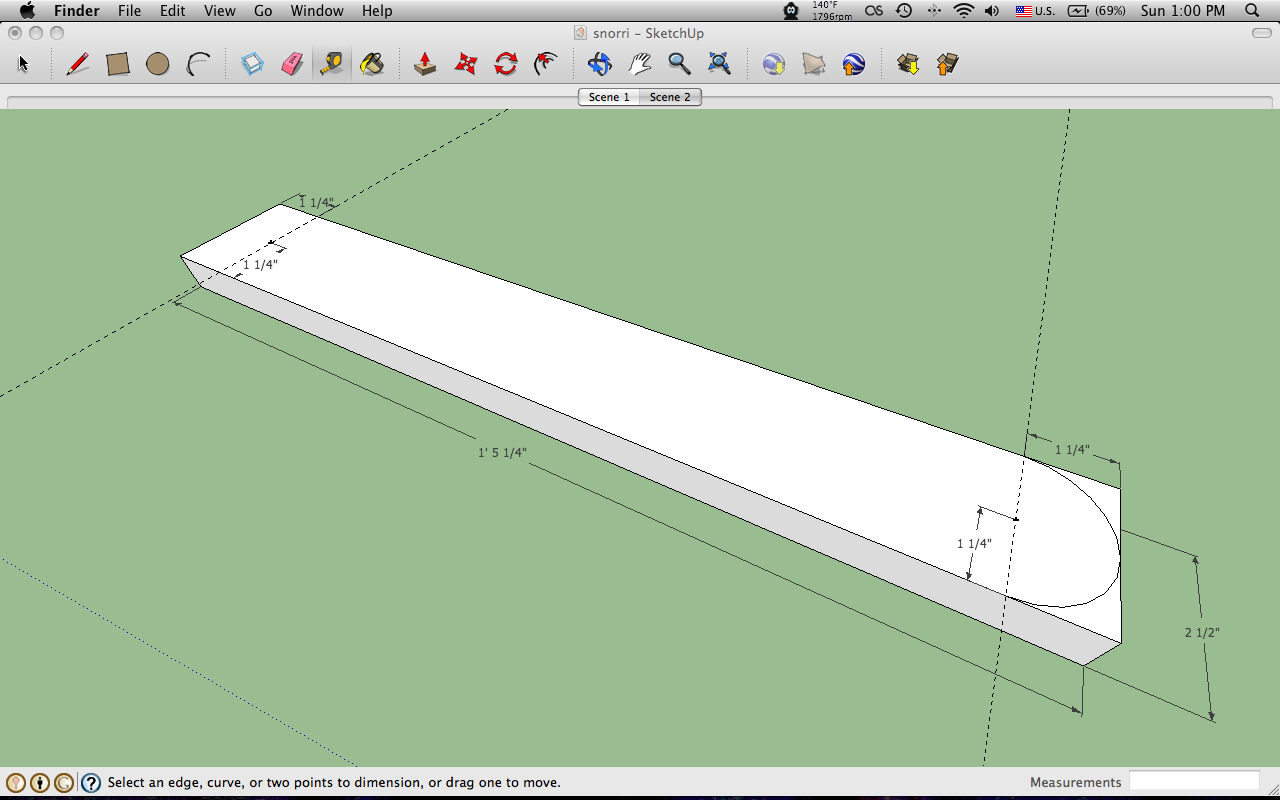Choose the pink Eraser tool
The width and height of the screenshot is (1280, 800).
click(x=292, y=65)
